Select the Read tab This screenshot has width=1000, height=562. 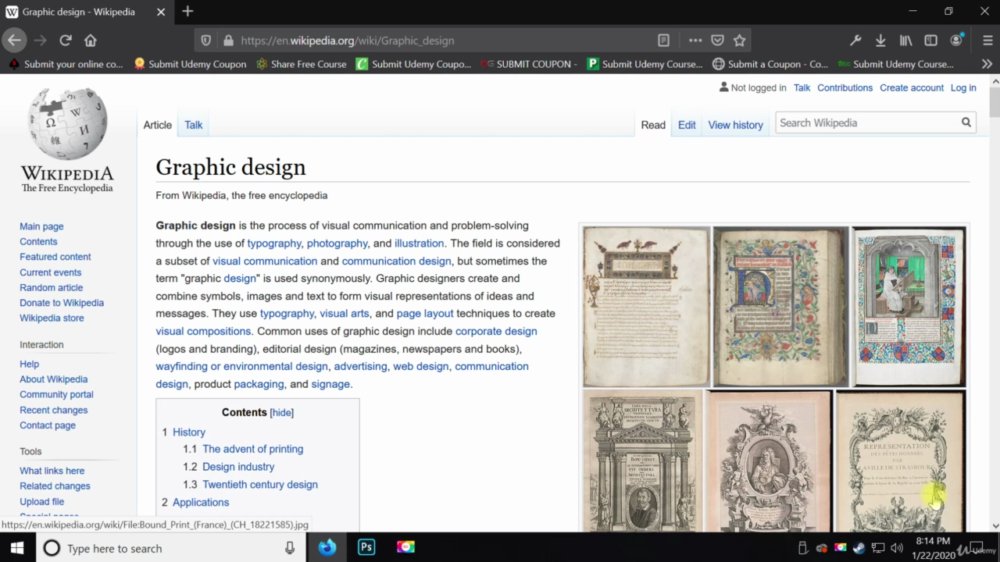[x=653, y=125]
